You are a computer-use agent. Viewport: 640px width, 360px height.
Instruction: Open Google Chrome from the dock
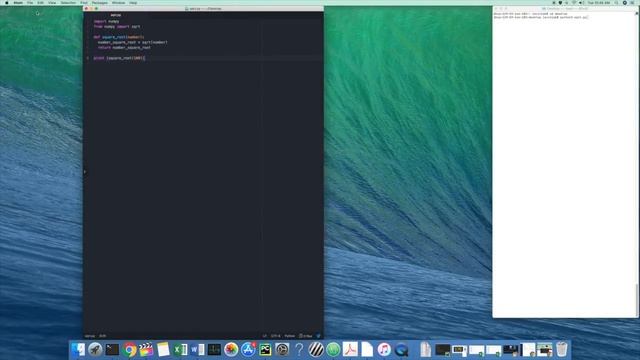point(129,350)
